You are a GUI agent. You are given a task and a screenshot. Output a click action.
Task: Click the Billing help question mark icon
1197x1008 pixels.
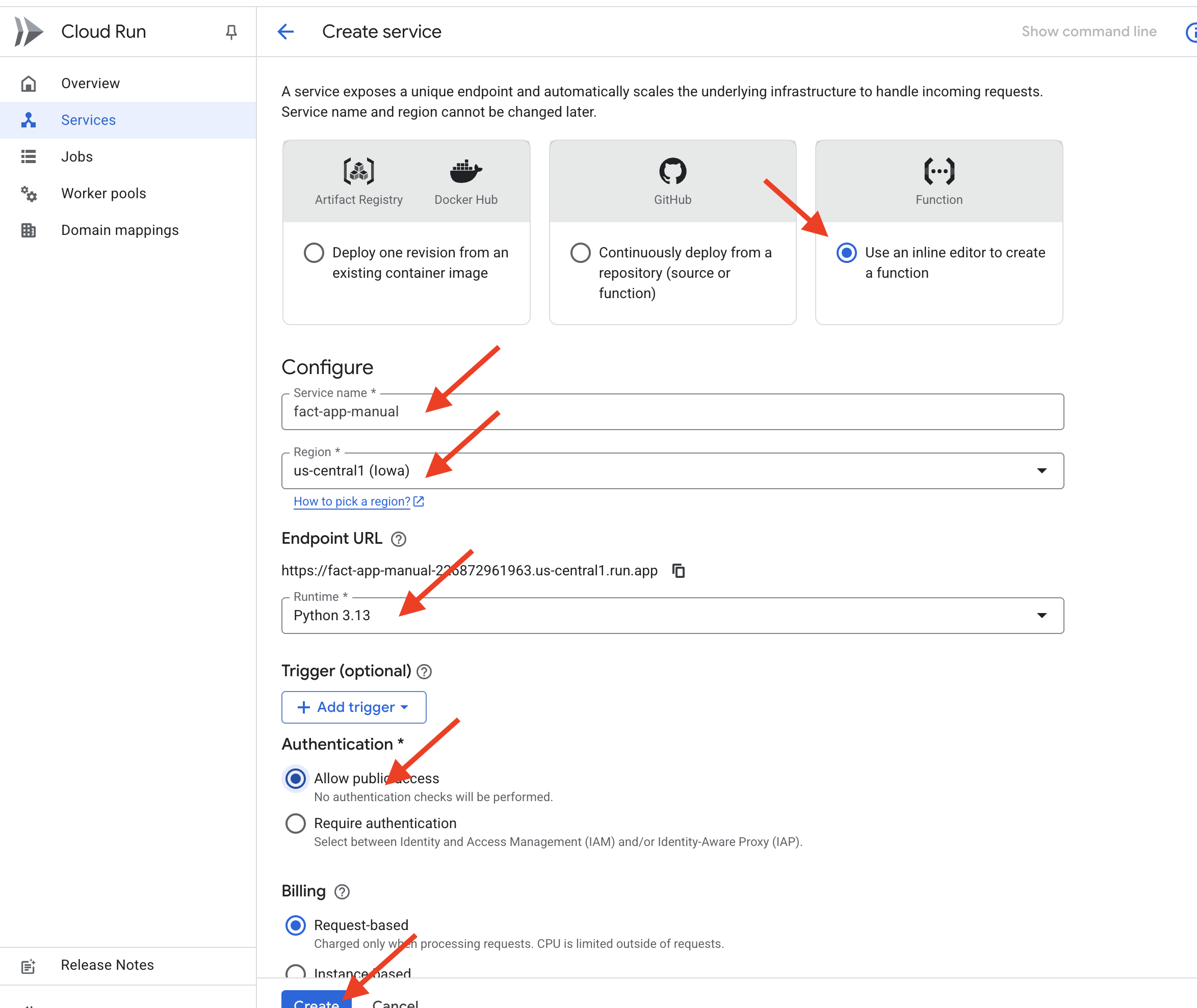tap(342, 891)
